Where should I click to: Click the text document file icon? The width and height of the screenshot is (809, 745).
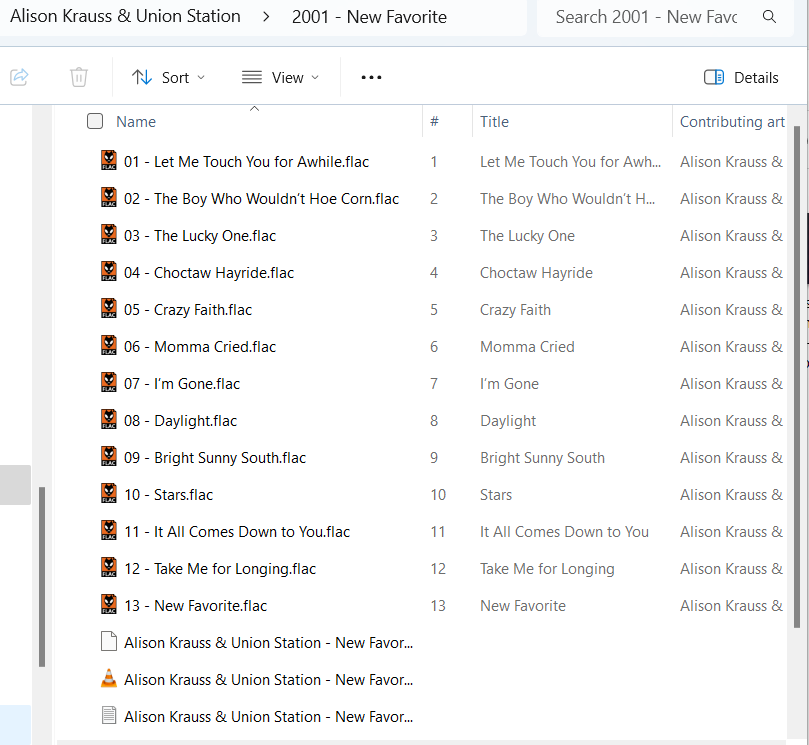(x=109, y=716)
